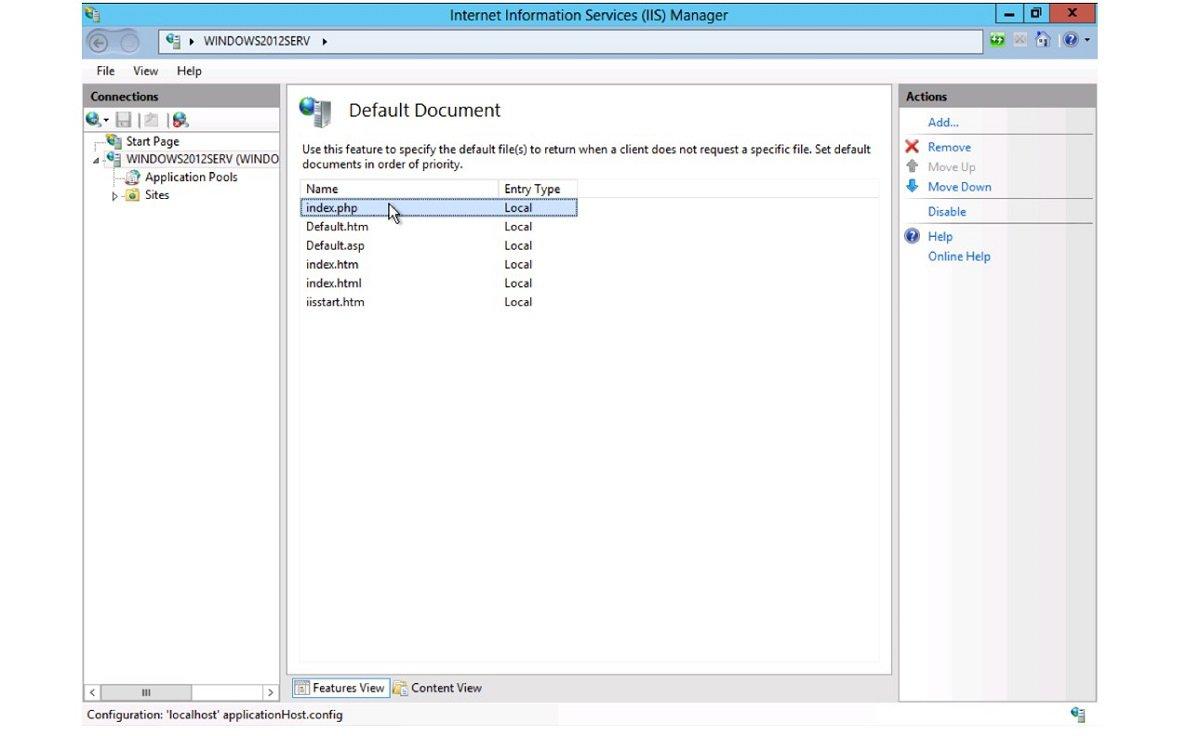Open breadcrumb arrow before WINDOWS2012SERV in address bar

point(191,41)
